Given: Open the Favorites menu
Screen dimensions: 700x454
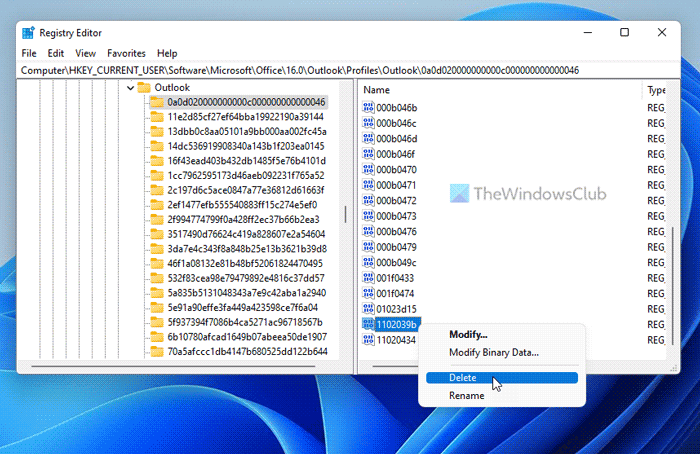Looking at the screenshot, I should (x=126, y=53).
